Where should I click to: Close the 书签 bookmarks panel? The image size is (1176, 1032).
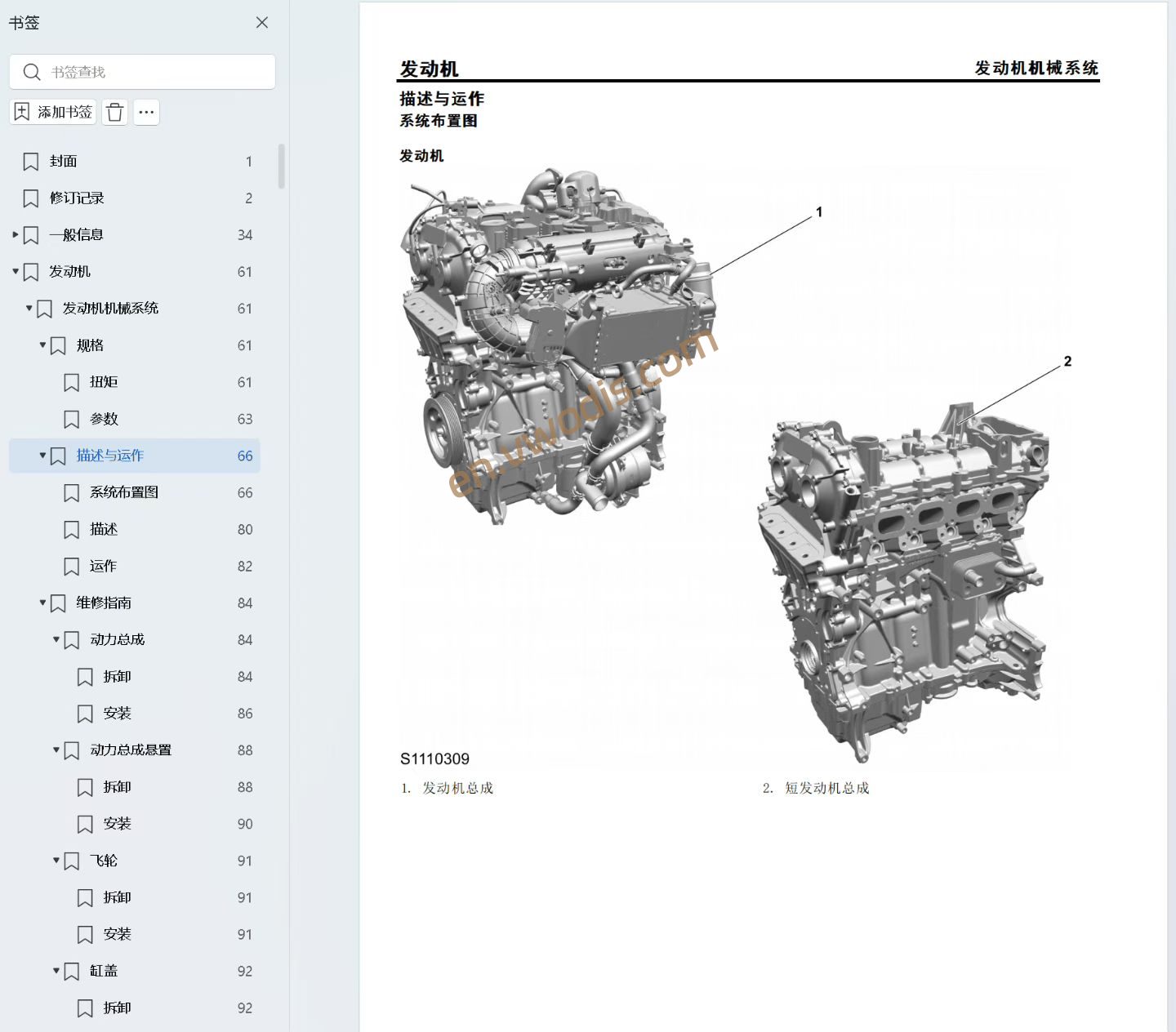(262, 23)
